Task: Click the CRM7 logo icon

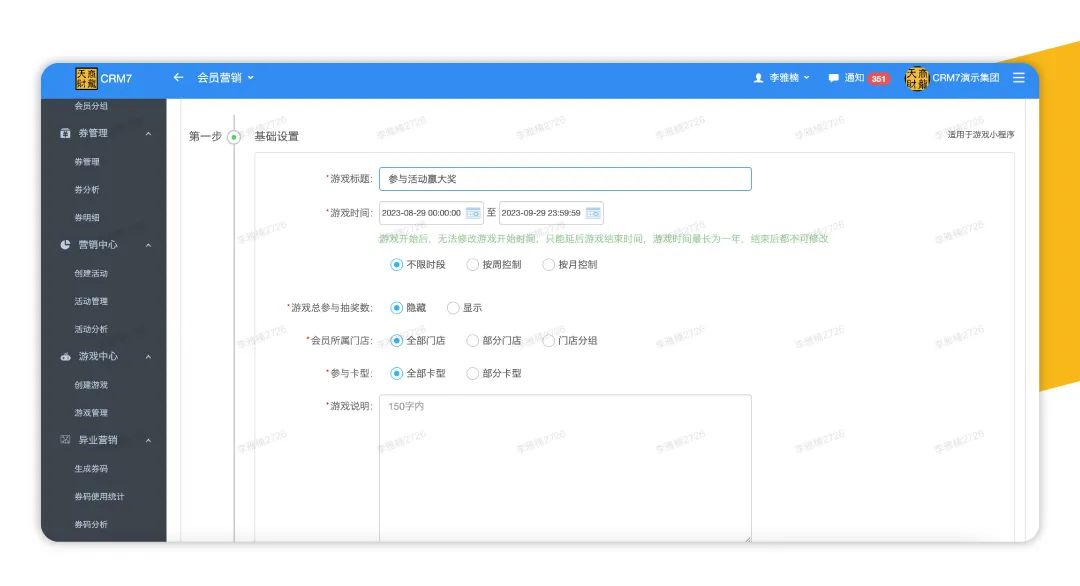Action: click(x=86, y=79)
